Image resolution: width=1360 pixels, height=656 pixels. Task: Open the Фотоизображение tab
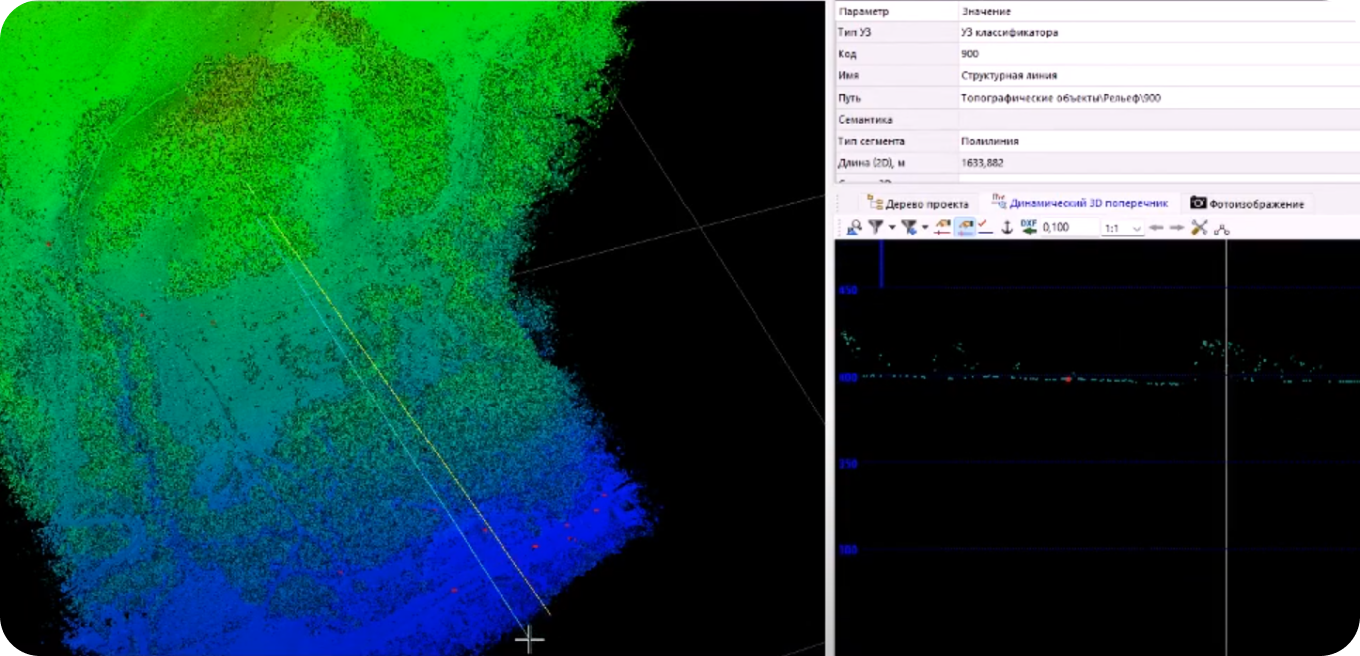point(1247,203)
